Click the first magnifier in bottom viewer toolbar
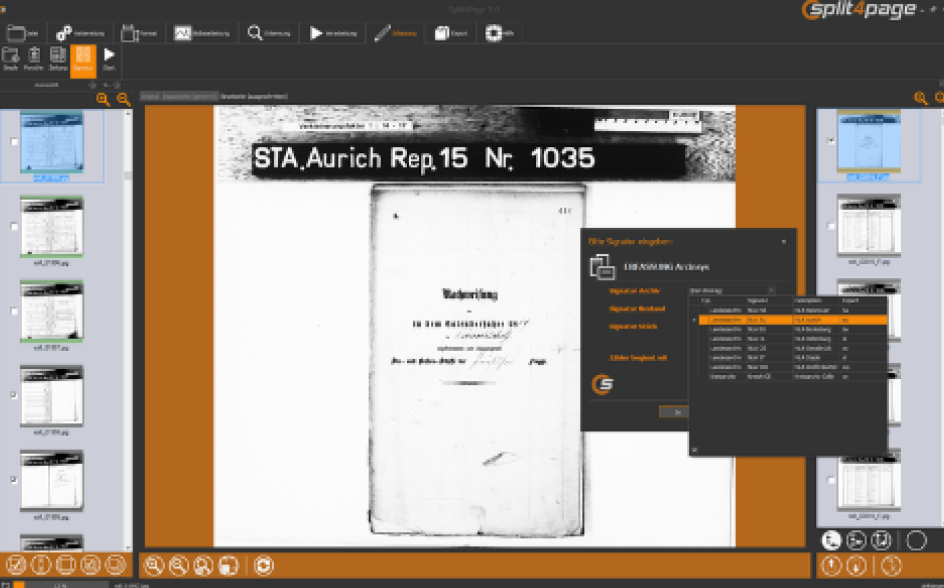This screenshot has height=588, width=944. click(x=154, y=565)
